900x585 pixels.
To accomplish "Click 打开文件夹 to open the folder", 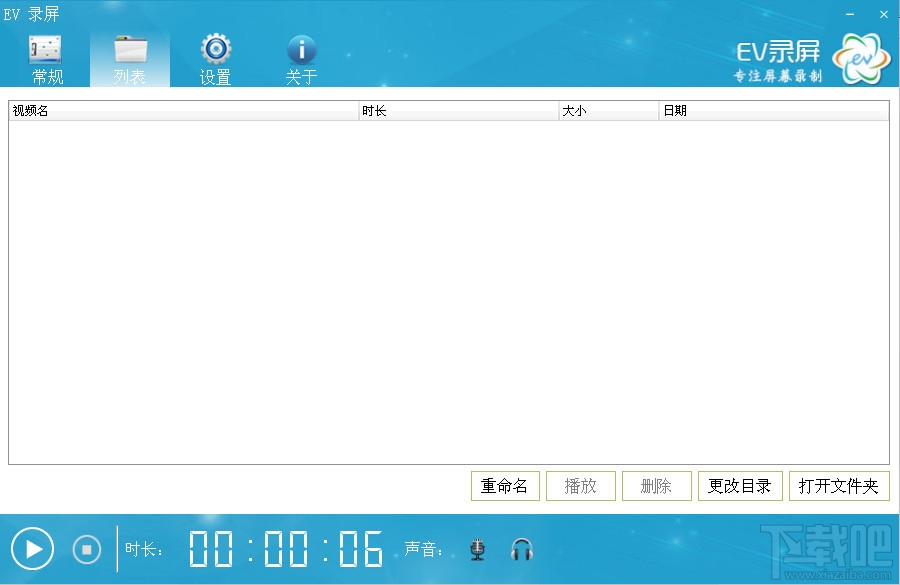I will 839,485.
